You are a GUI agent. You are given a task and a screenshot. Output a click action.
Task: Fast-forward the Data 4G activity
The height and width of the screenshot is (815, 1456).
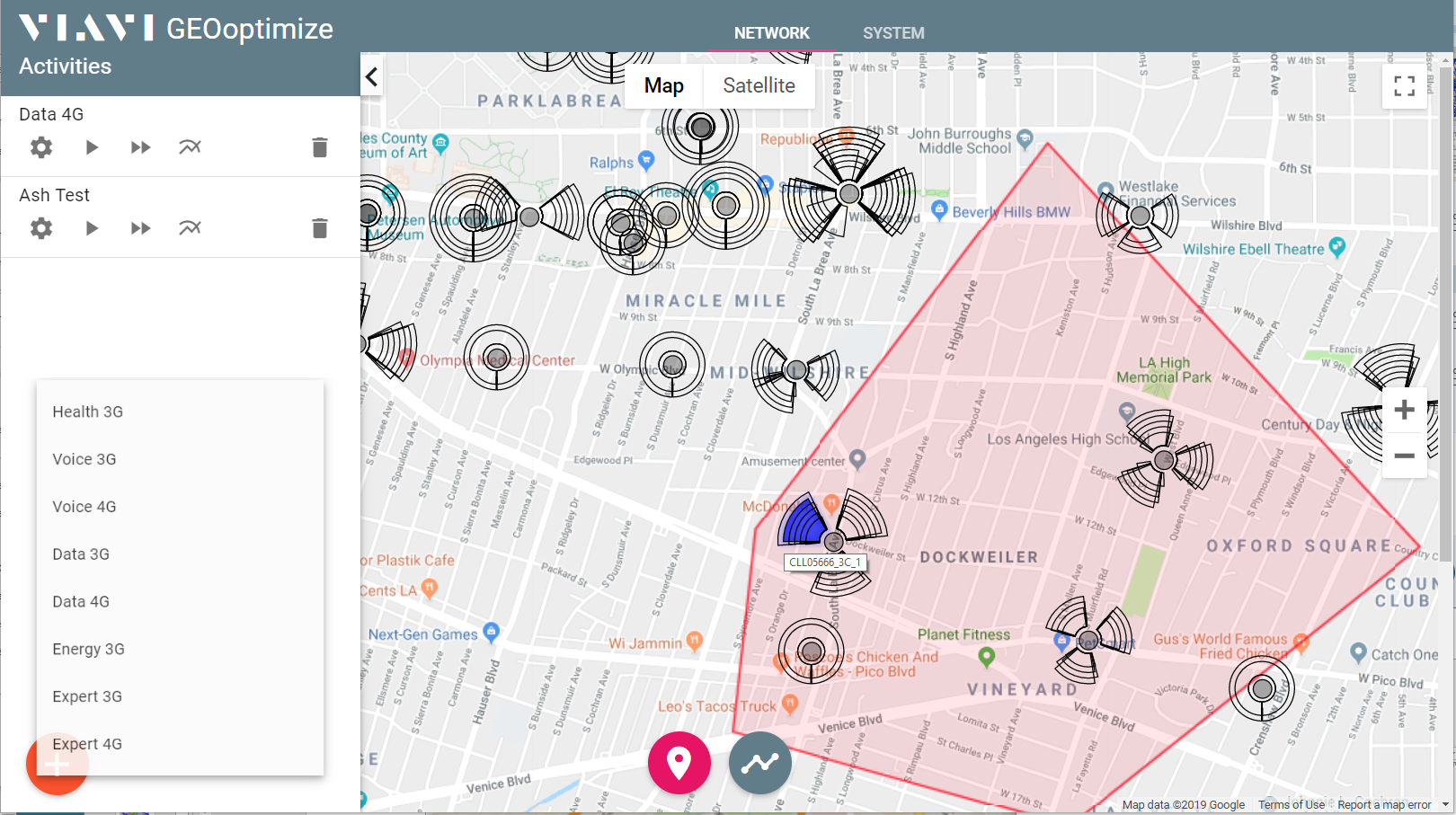(x=140, y=147)
